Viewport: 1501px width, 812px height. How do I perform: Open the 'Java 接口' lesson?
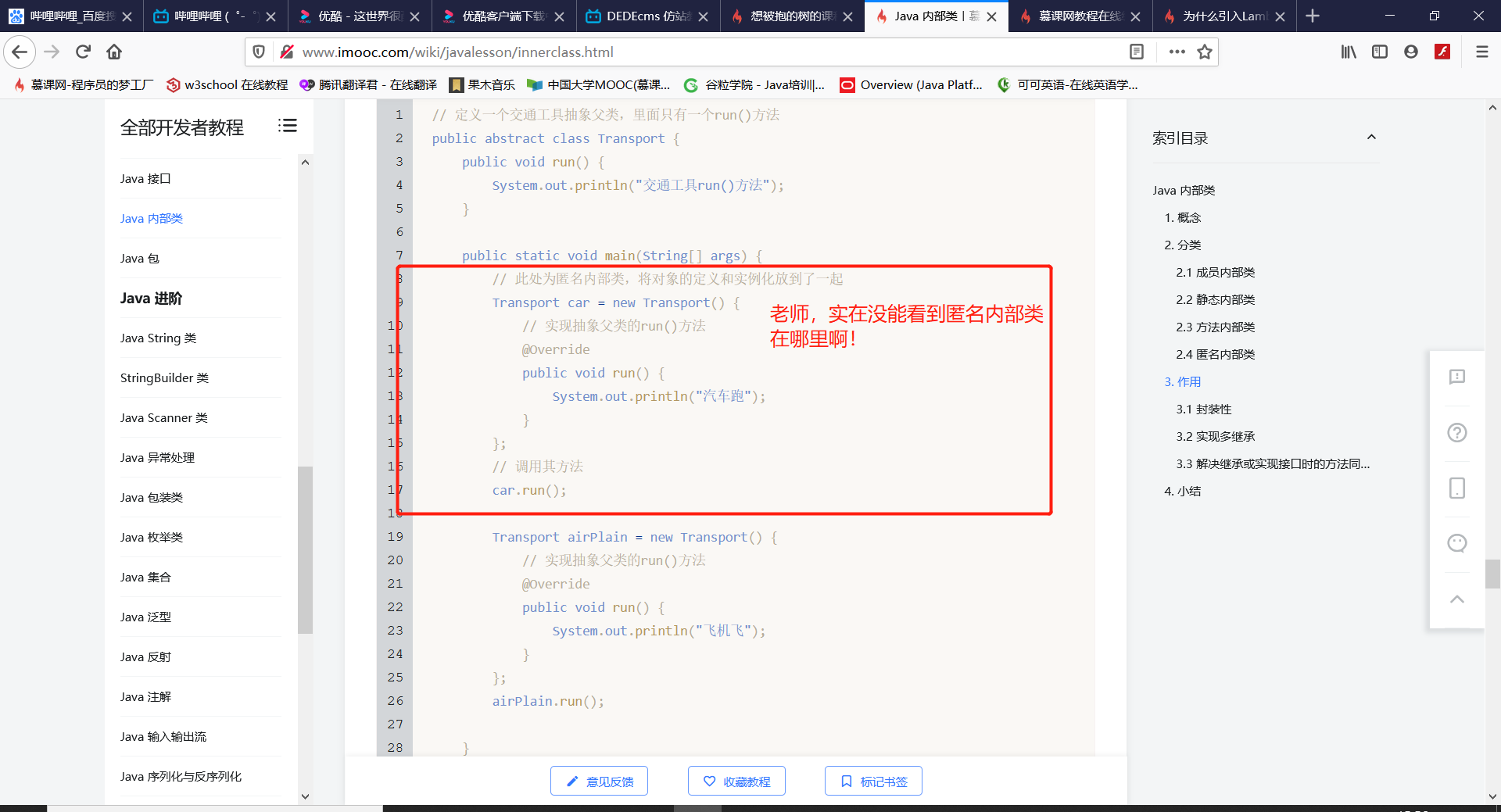(145, 178)
